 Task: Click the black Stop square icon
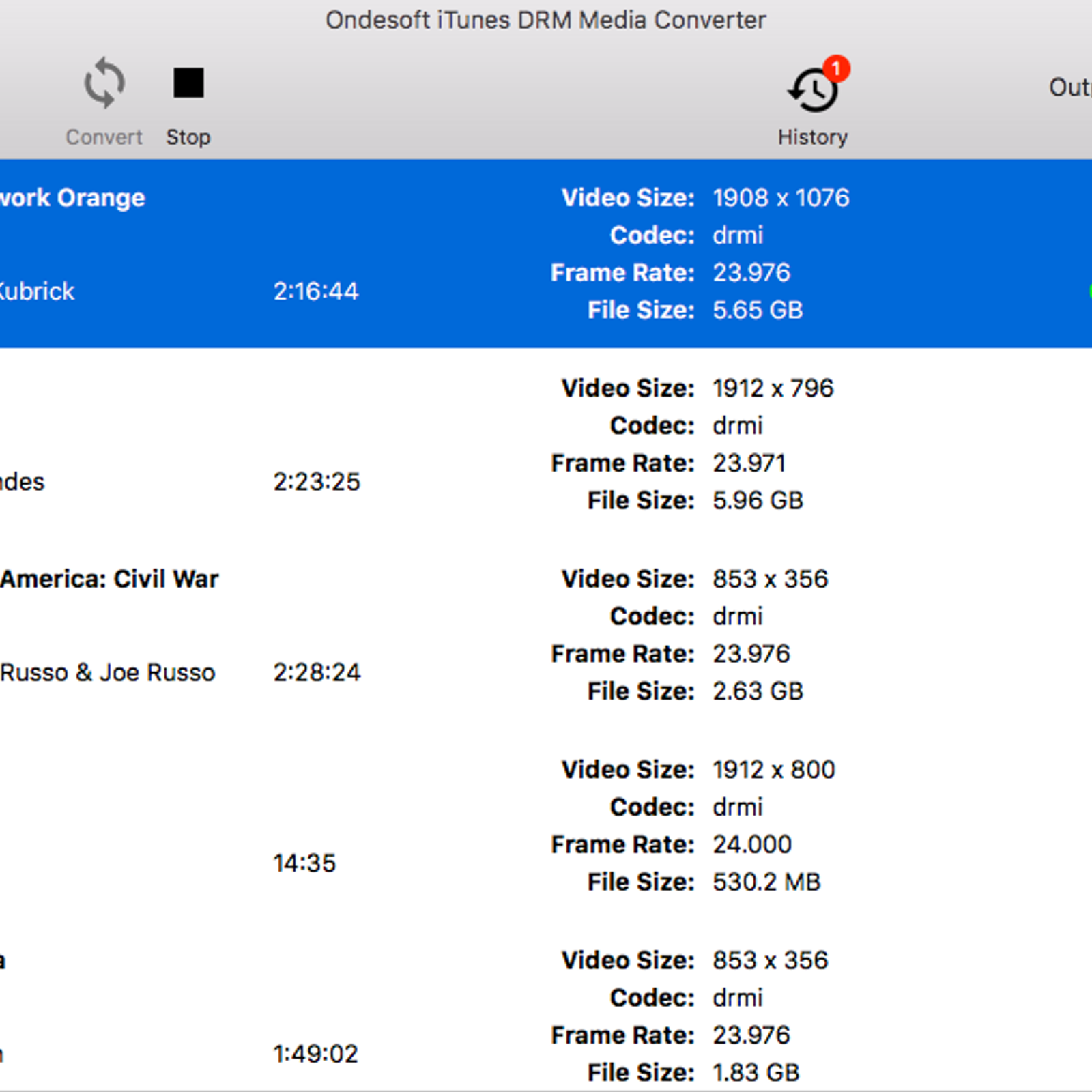click(x=188, y=83)
